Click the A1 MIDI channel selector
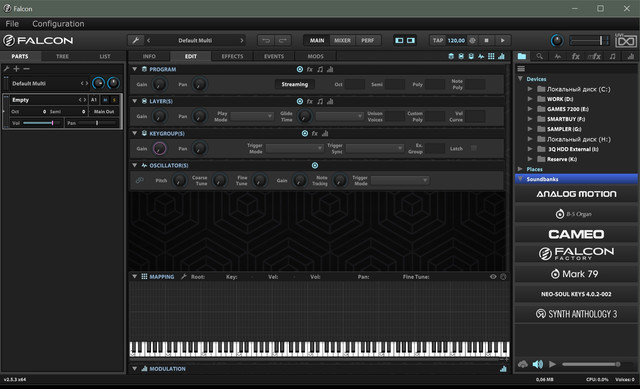Image resolution: width=640 pixels, height=389 pixels. [93, 100]
